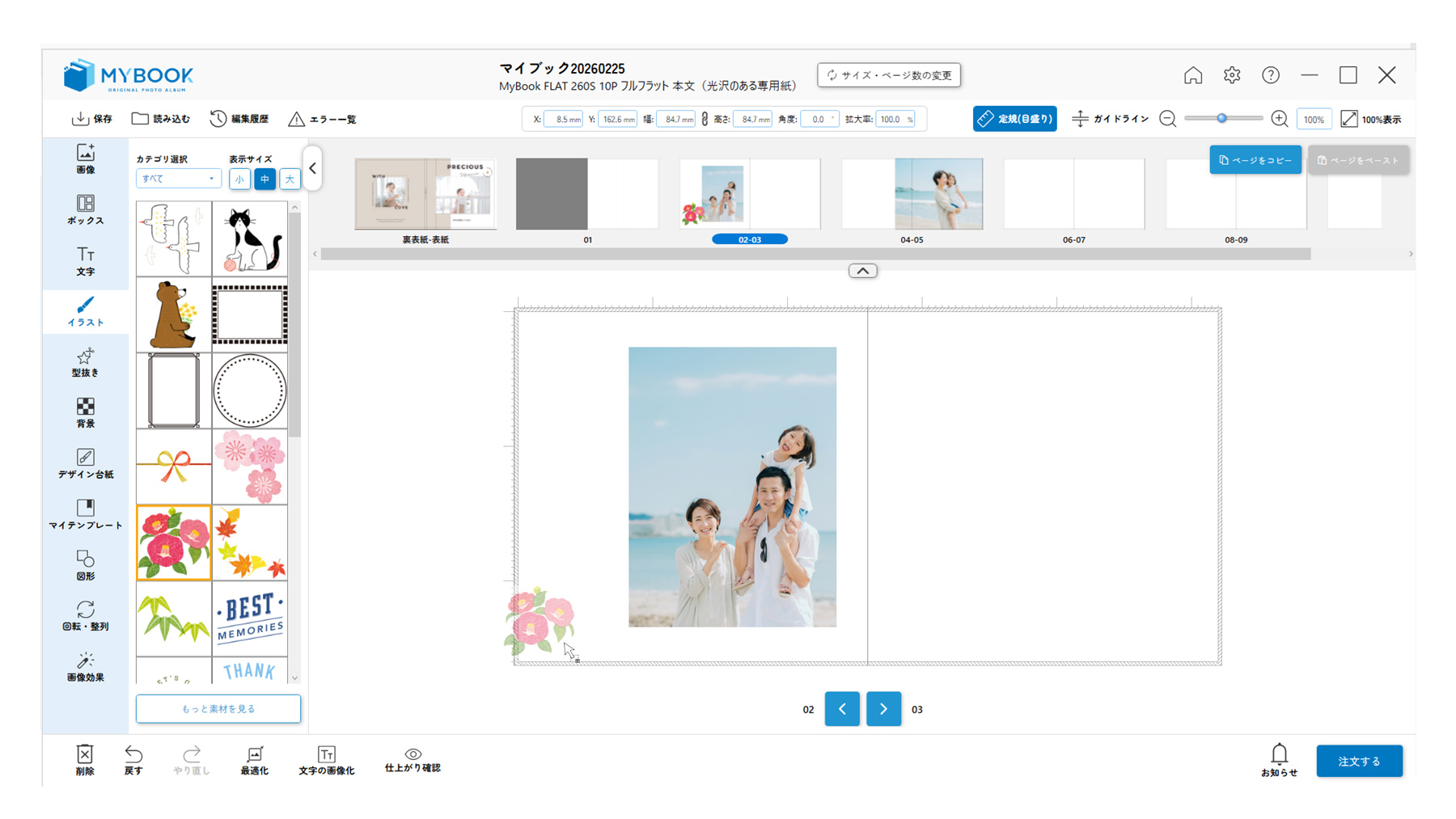Click the 戻す undo icon
1456x819 pixels.
pyautogui.click(x=133, y=759)
